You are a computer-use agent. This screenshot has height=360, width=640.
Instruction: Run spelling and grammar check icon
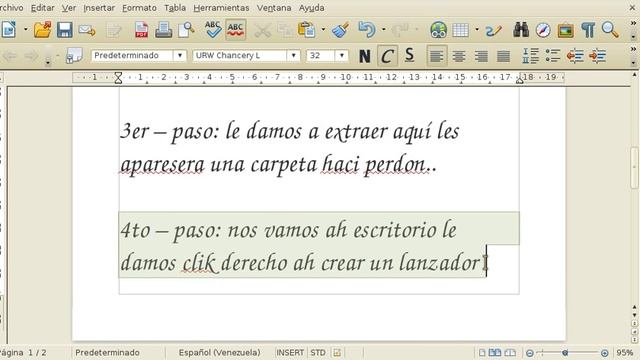pyautogui.click(x=213, y=30)
